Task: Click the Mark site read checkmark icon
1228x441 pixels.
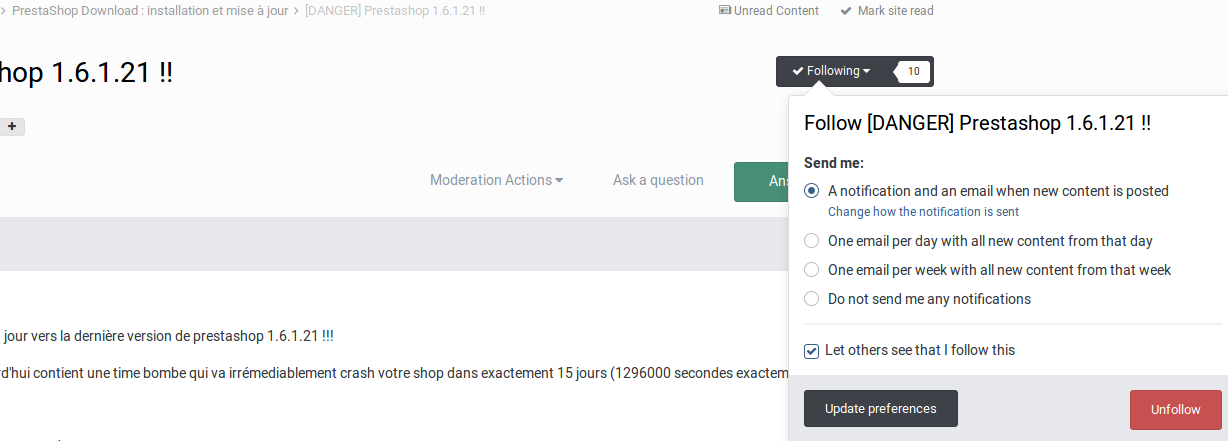Action: click(x=846, y=11)
